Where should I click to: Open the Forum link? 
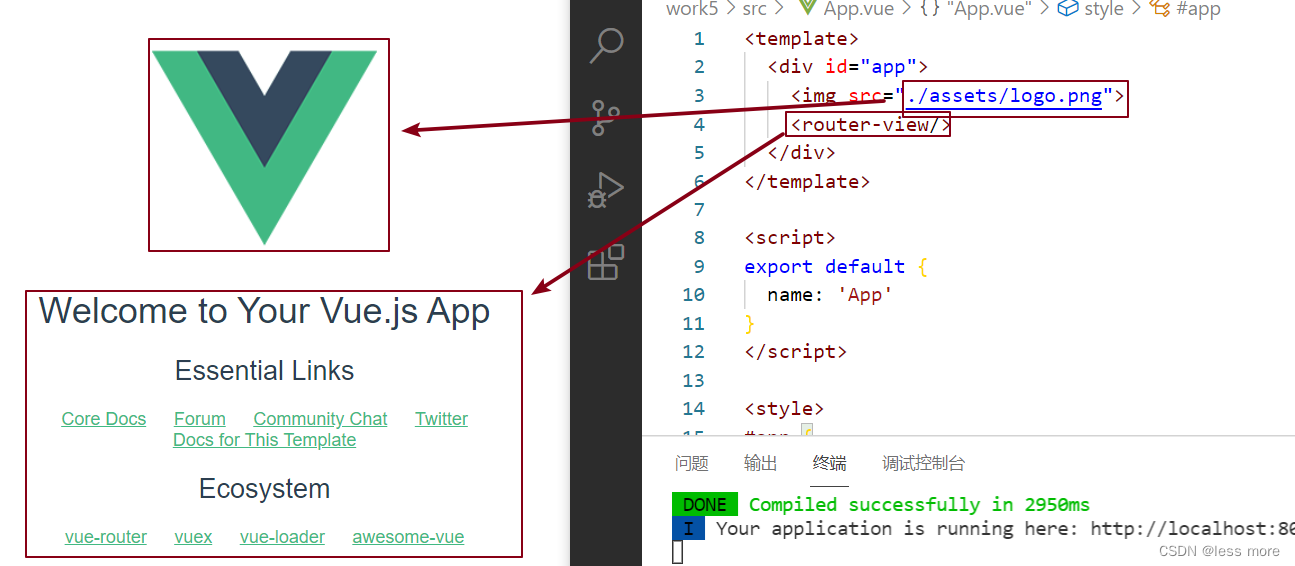[x=200, y=419]
